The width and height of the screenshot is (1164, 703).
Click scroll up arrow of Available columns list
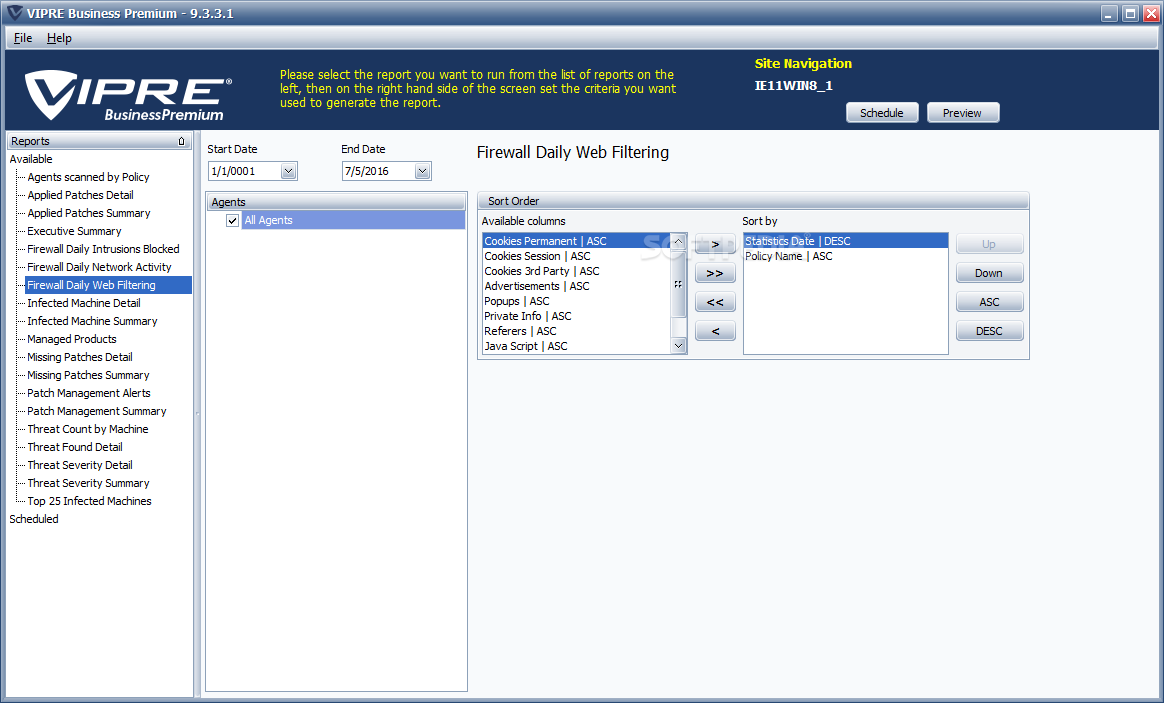678,241
